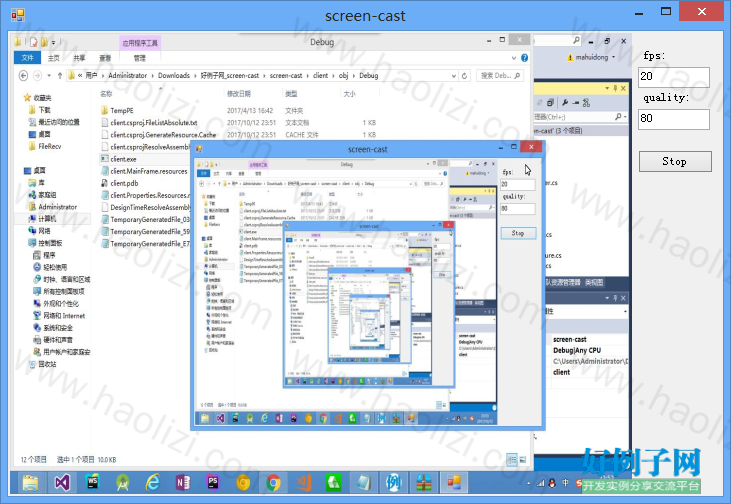Click the Stop button in the outer screen-cast window

675,161
